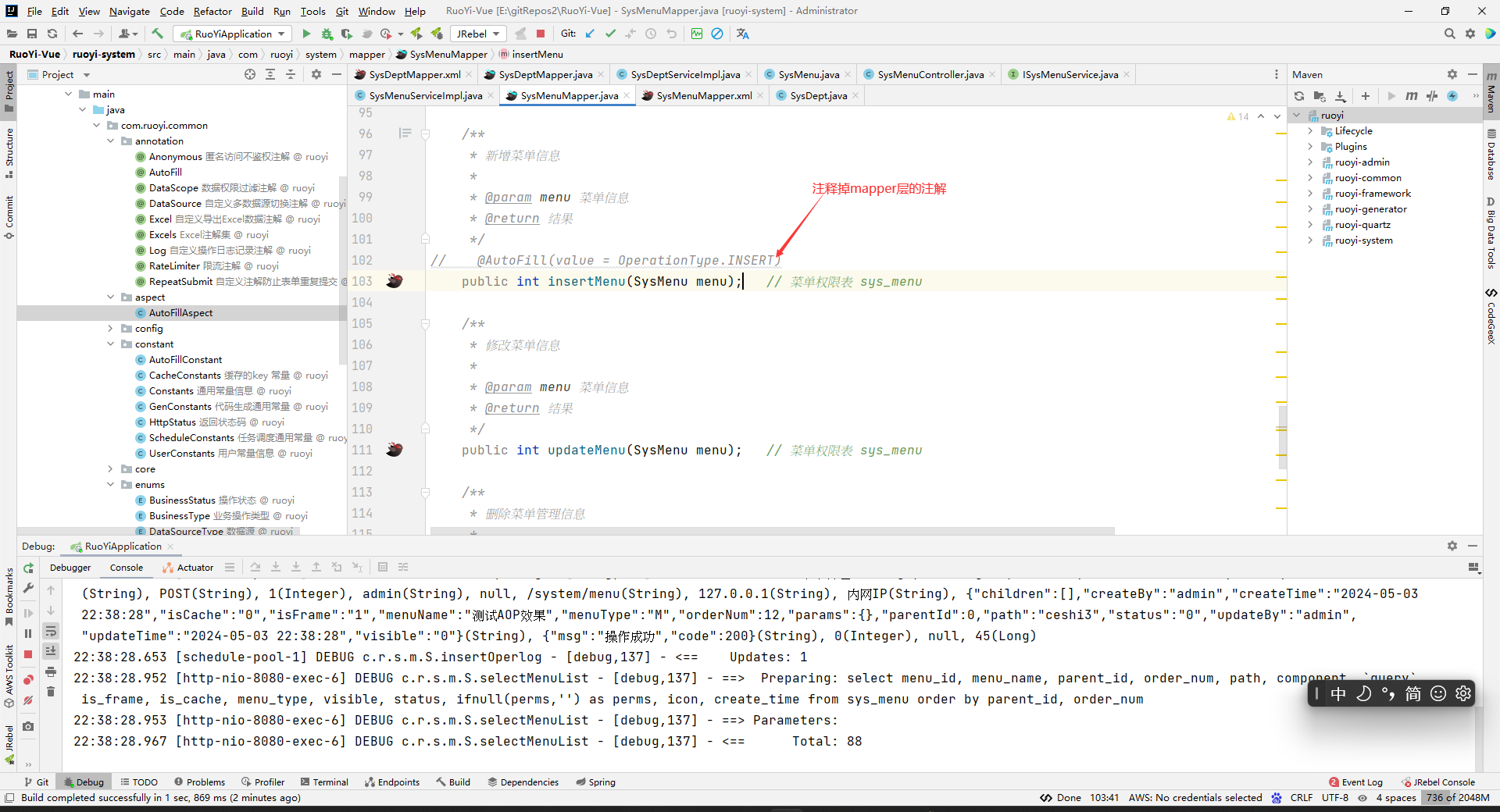Click the 14 warnings inspection indicator
The image size is (1500, 812).
1238,116
